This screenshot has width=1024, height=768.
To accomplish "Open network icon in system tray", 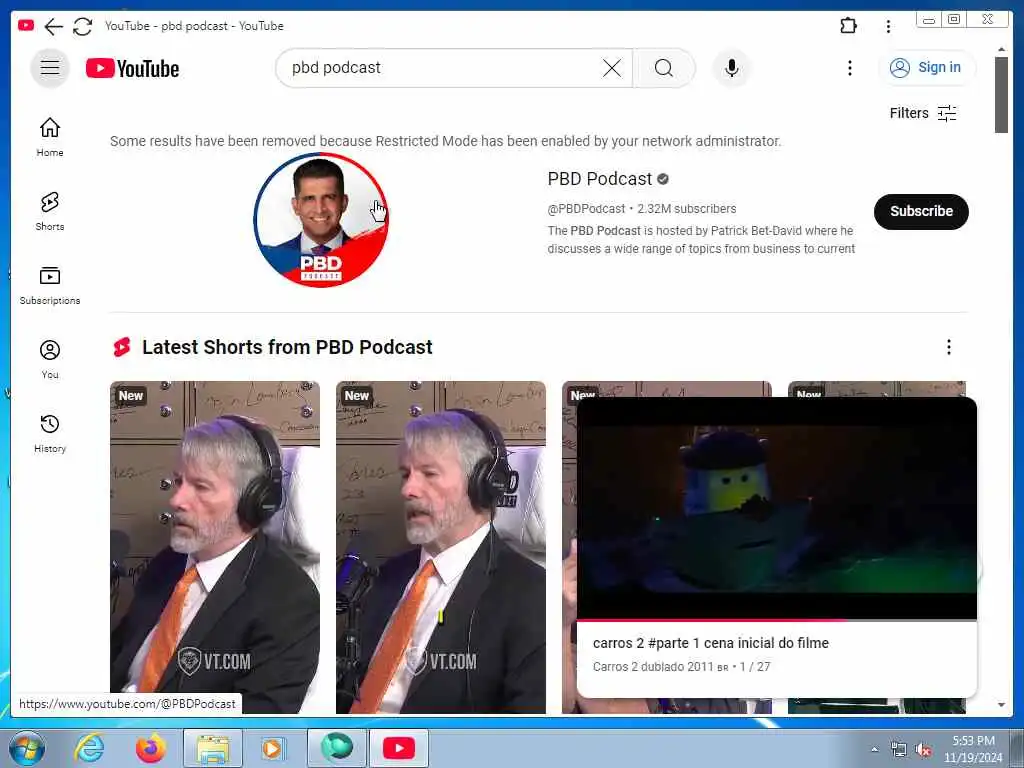I will pyautogui.click(x=899, y=750).
